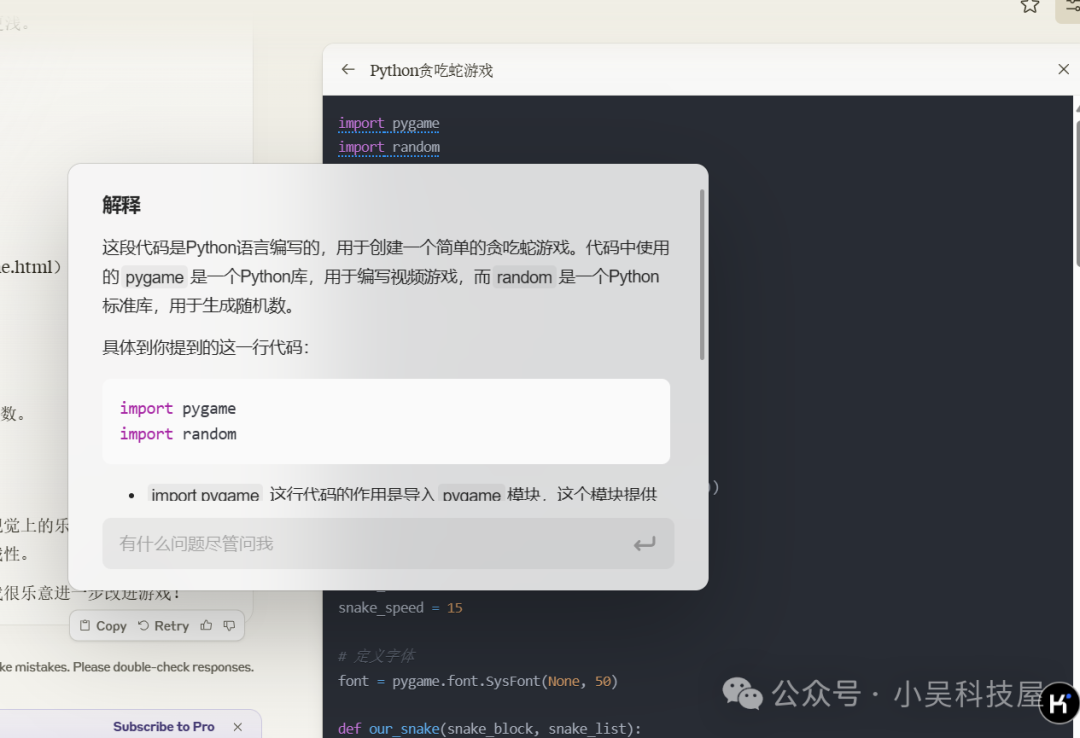Click the our_snake function definition line
The image size is (1080, 738).
[x=489, y=728]
